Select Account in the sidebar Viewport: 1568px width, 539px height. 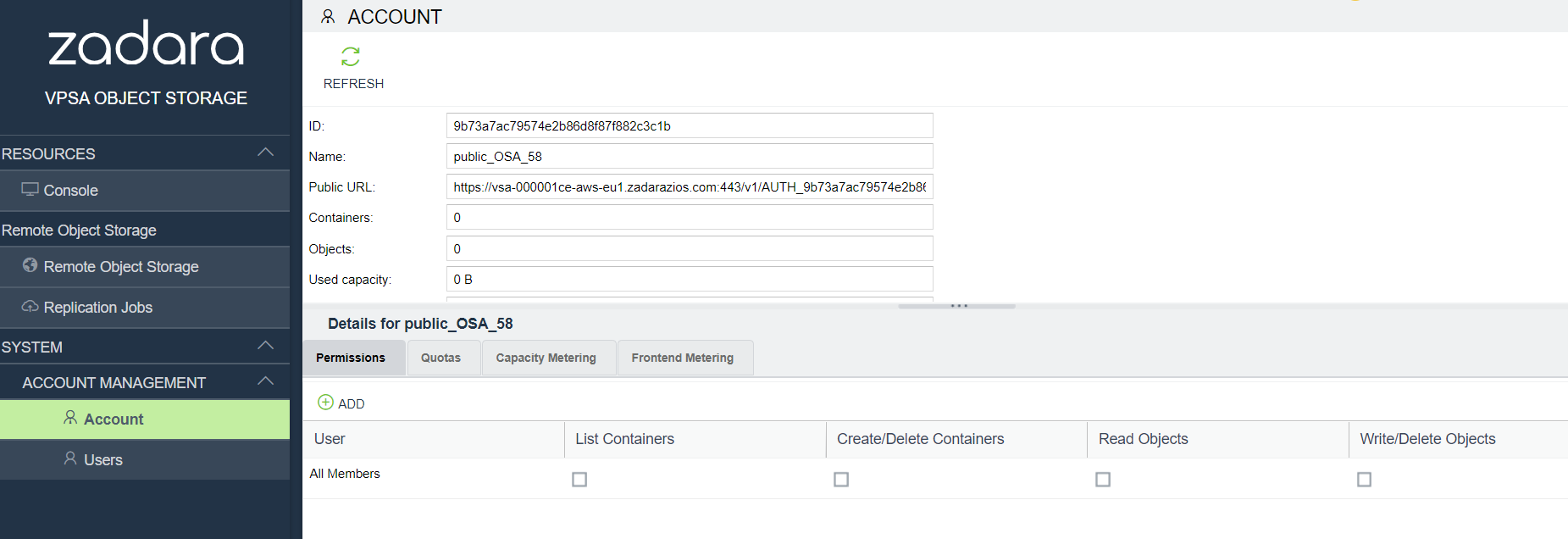coord(145,420)
